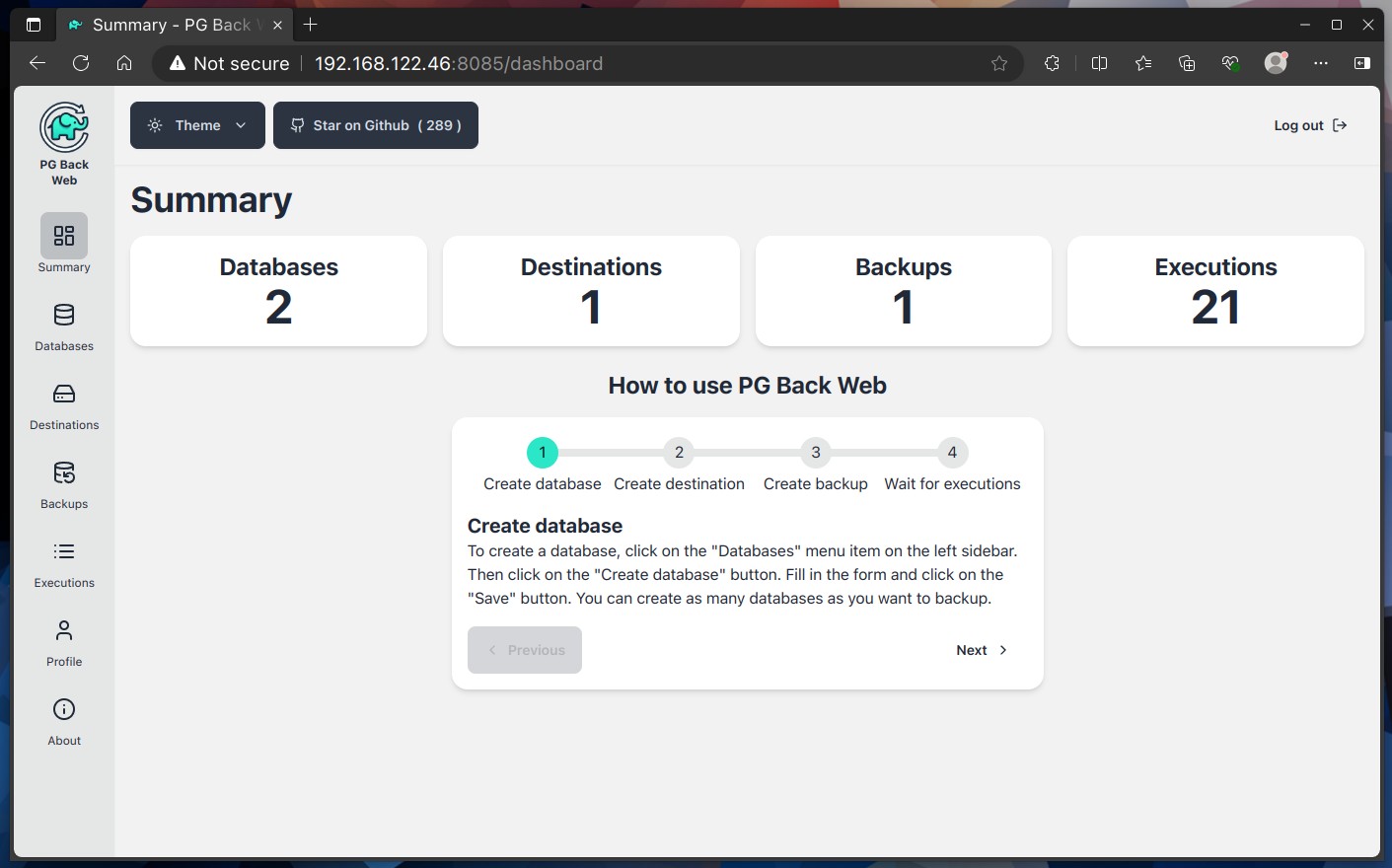Open the Profile sidebar icon
This screenshot has height=868, width=1392.
tap(64, 630)
